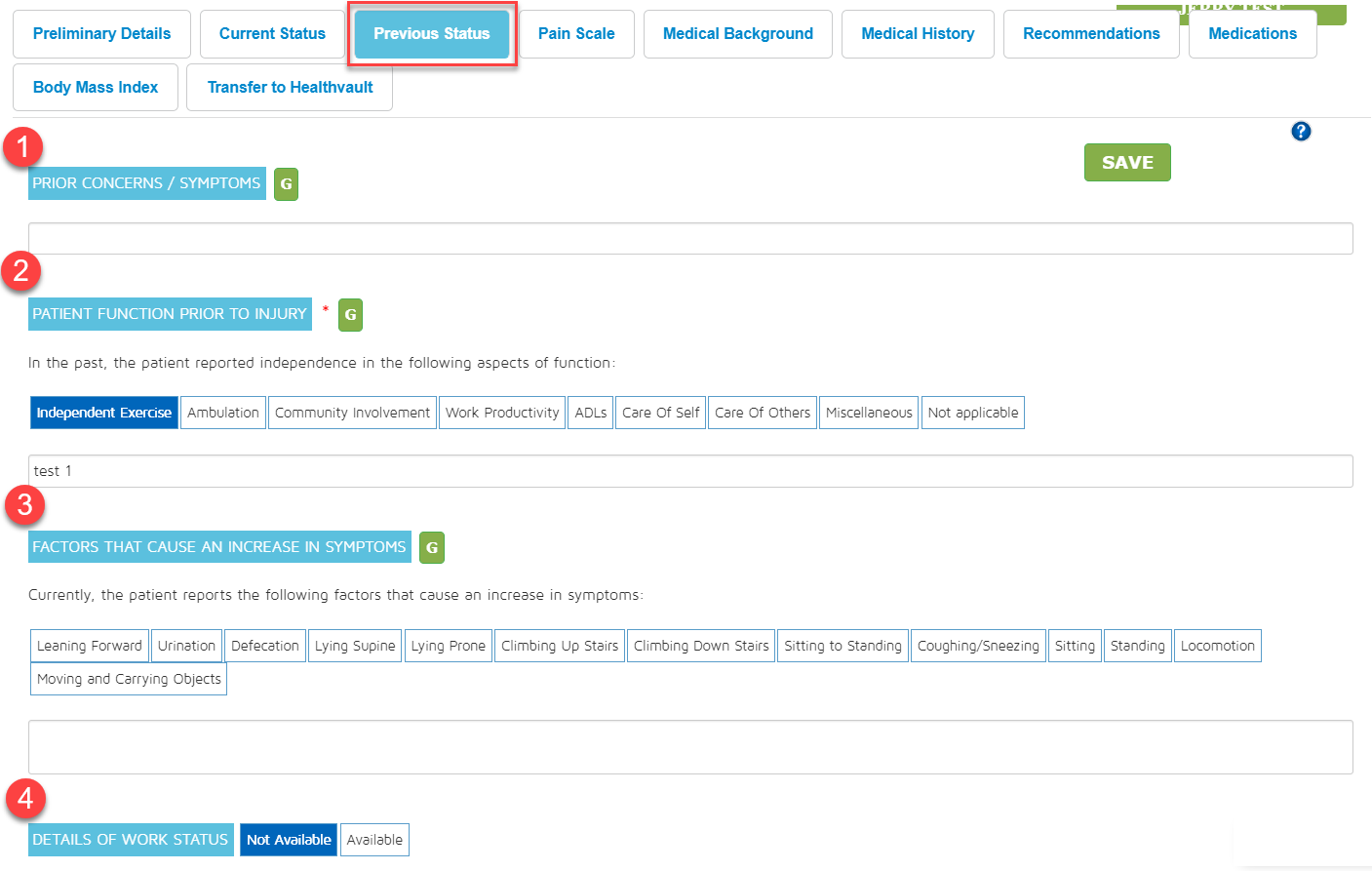Click G icon beside Patient Function Prior to Injury
Screen dimensions: 1372x871
tap(350, 315)
